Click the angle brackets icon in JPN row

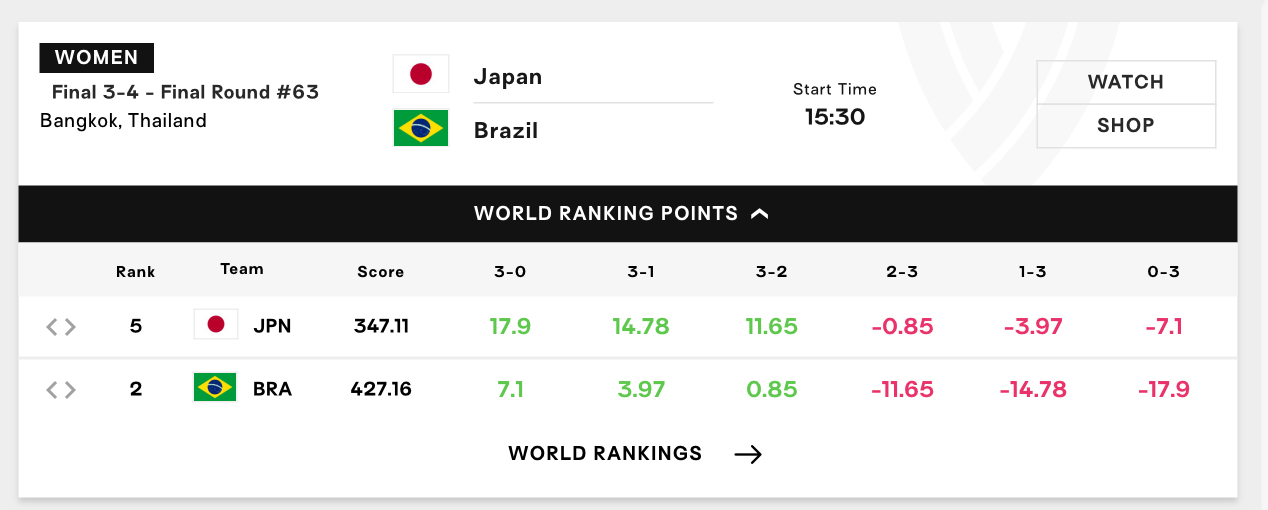click(x=61, y=327)
